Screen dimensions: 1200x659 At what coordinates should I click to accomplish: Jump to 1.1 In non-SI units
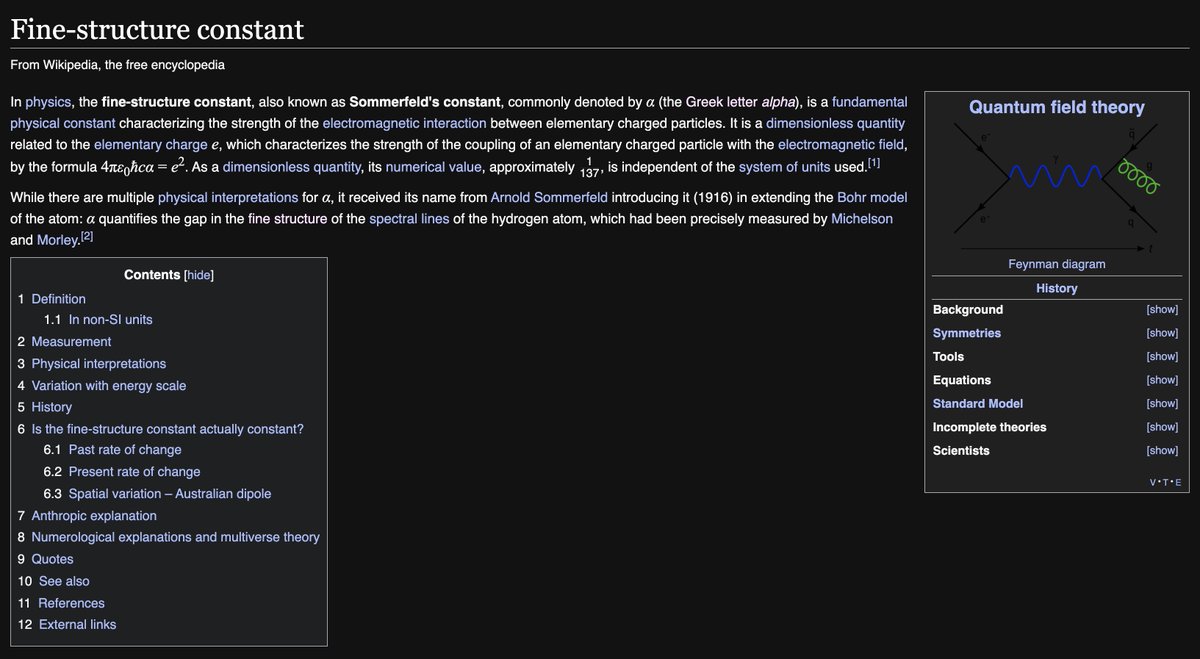point(98,320)
